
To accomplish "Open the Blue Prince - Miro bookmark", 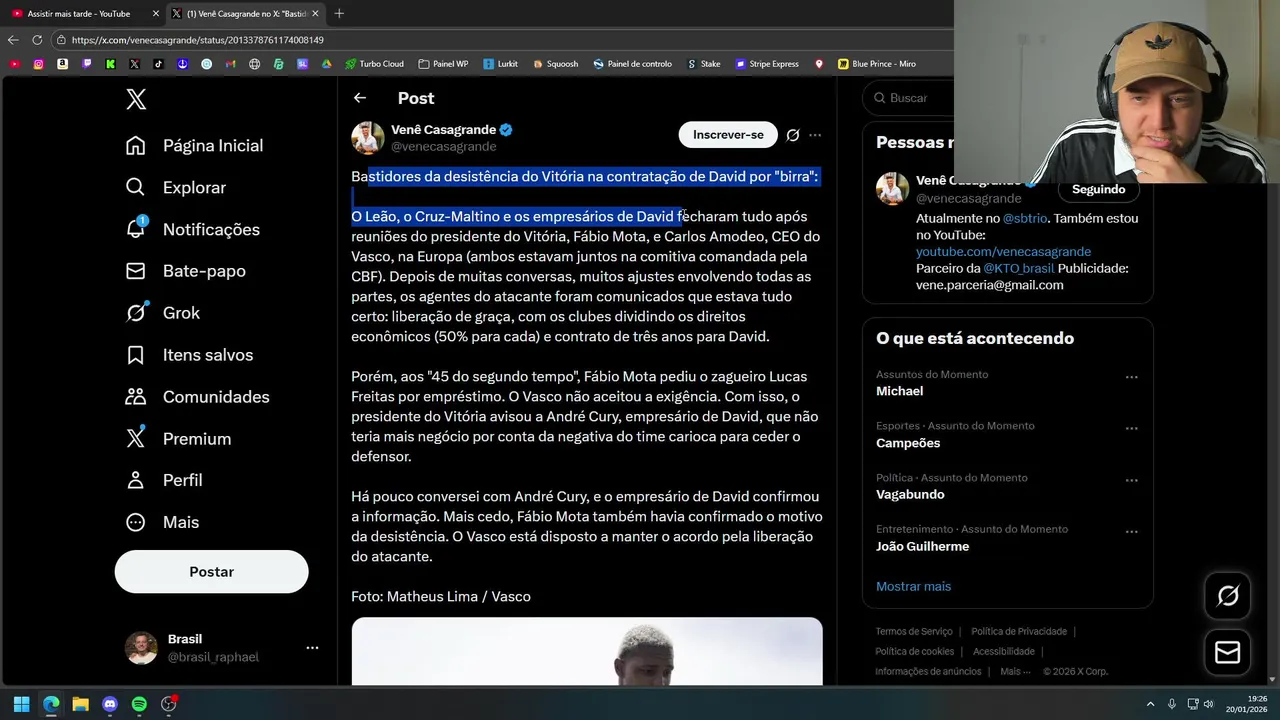I will click(876, 64).
